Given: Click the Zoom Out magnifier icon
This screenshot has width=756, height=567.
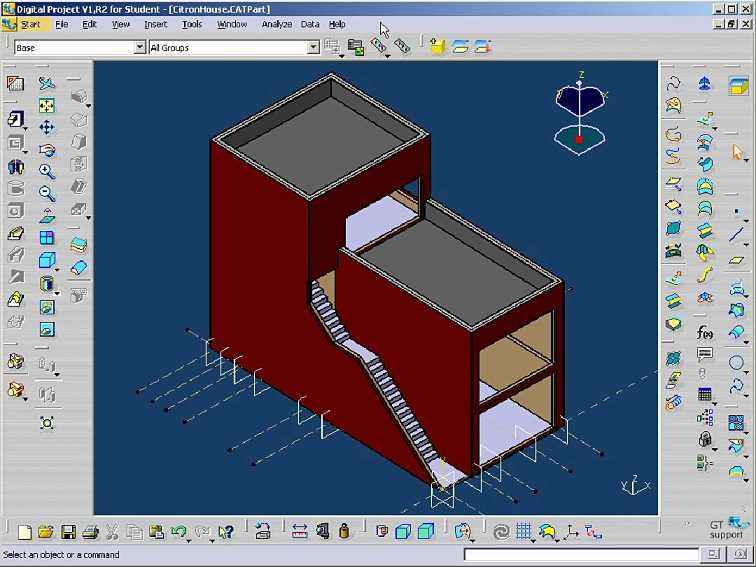Looking at the screenshot, I should click(47, 193).
